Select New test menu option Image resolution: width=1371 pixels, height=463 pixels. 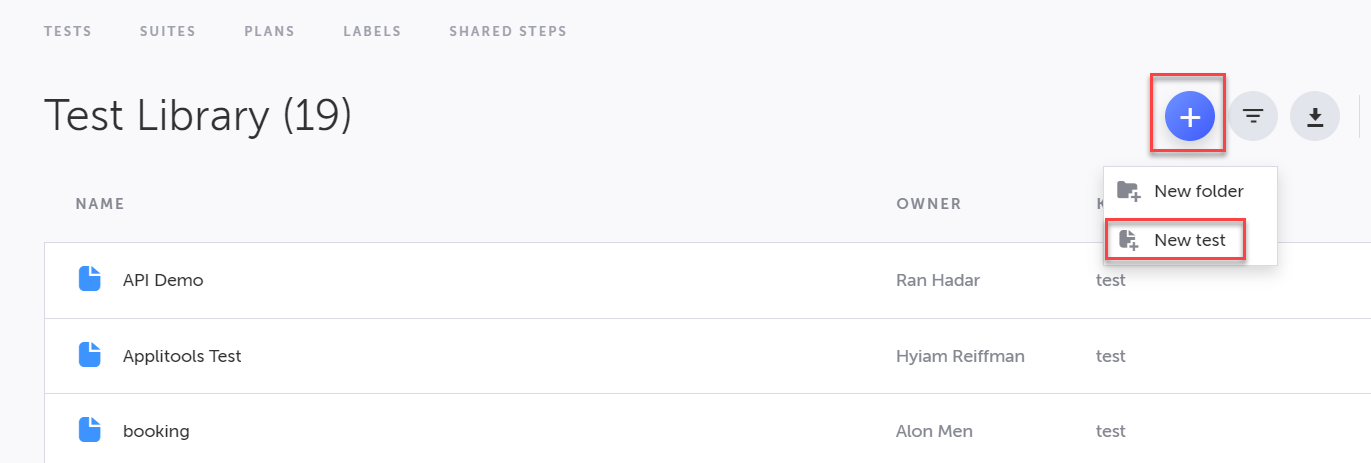pyautogui.click(x=1189, y=240)
